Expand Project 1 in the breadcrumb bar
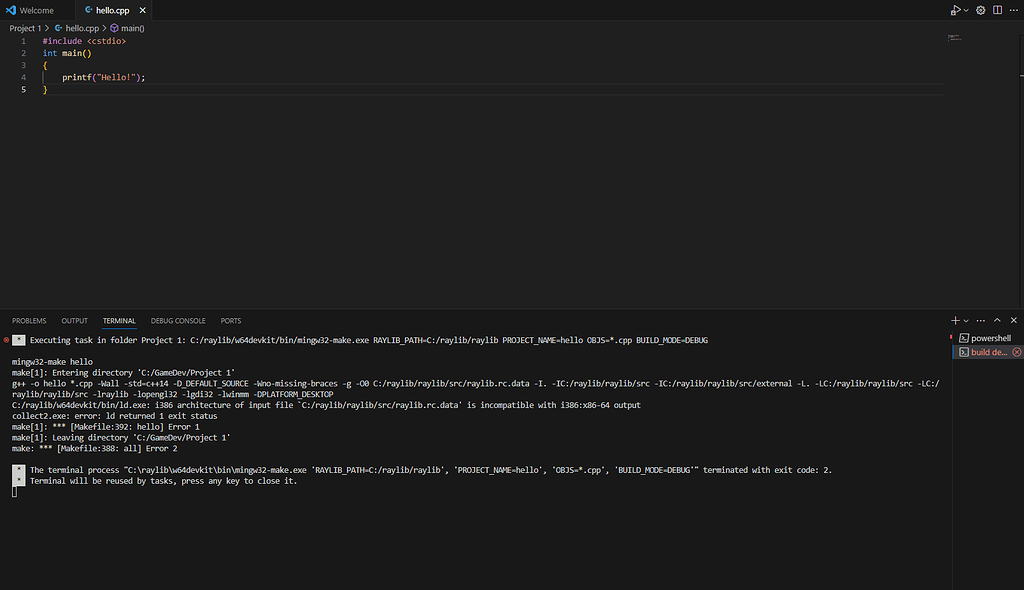This screenshot has height=590, width=1024. [x=26, y=28]
